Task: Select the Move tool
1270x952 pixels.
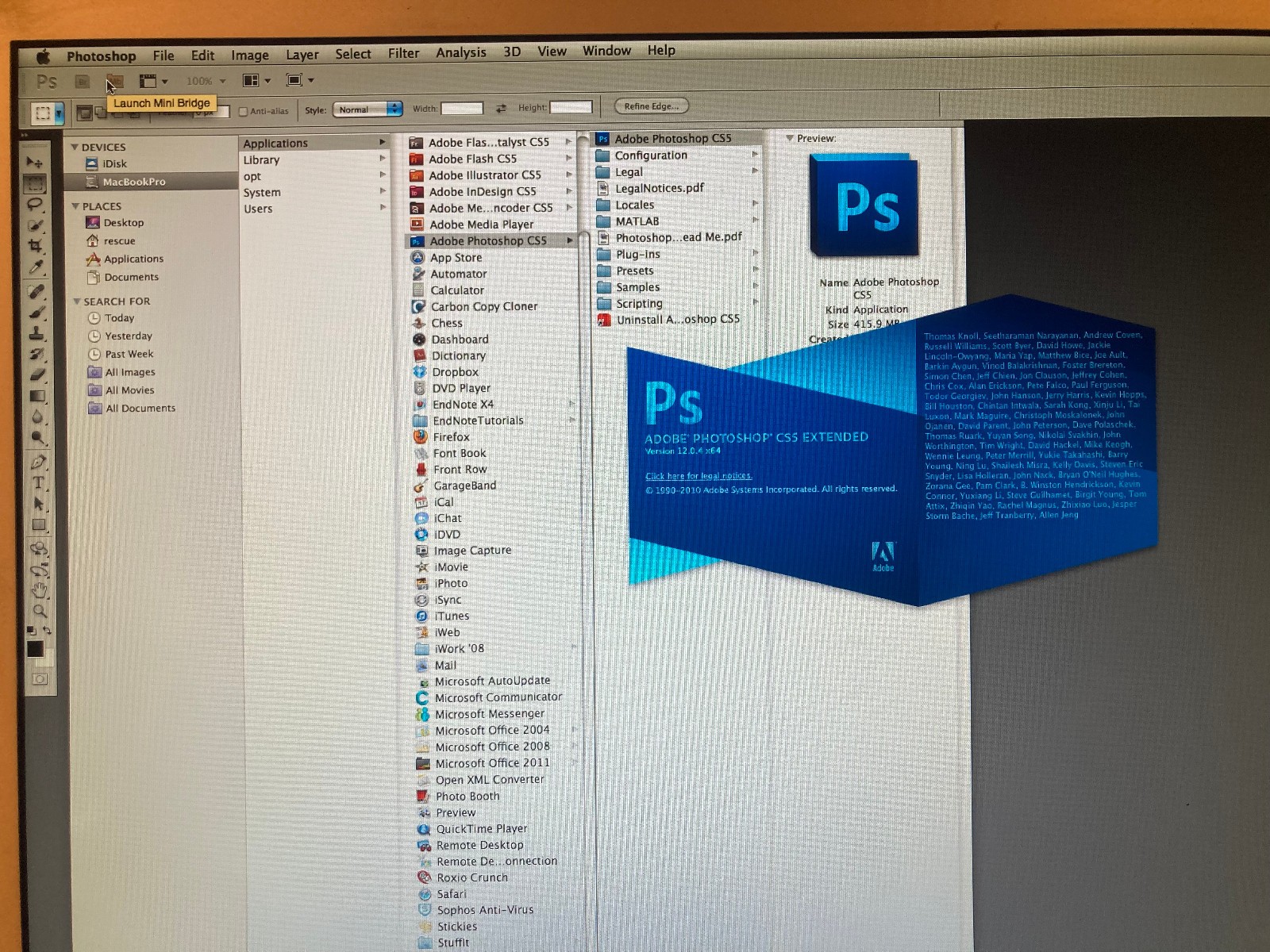Action: 34,162
